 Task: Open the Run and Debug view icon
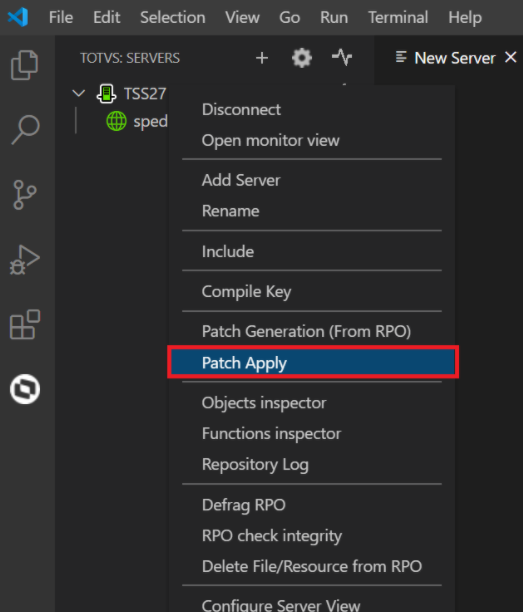(25, 260)
